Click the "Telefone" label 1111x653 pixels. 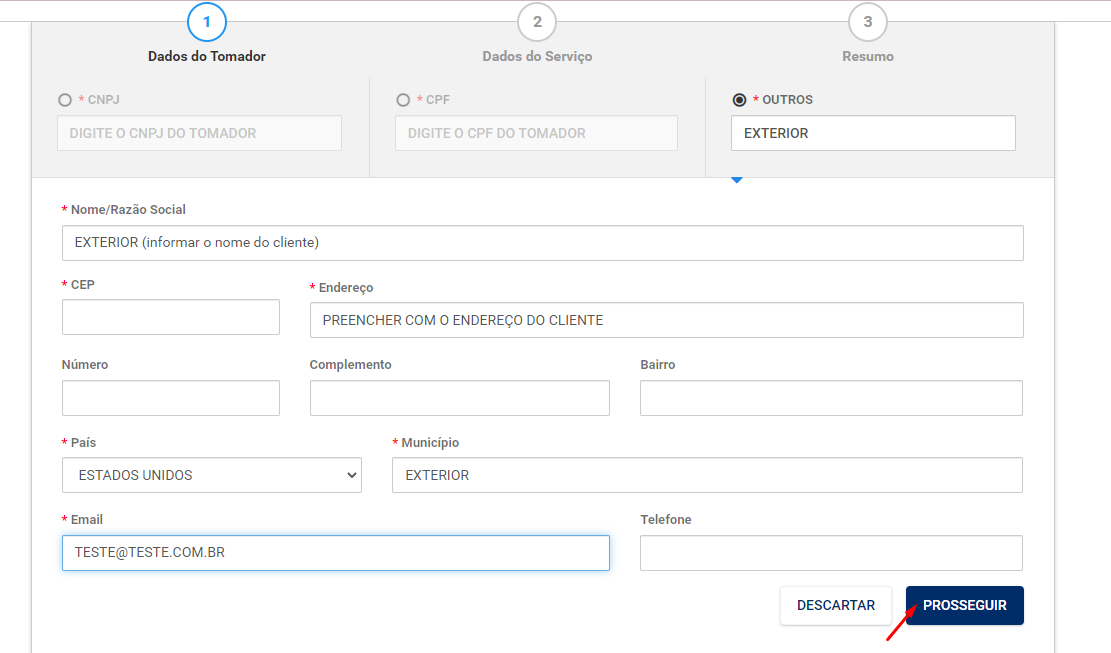click(x=666, y=520)
